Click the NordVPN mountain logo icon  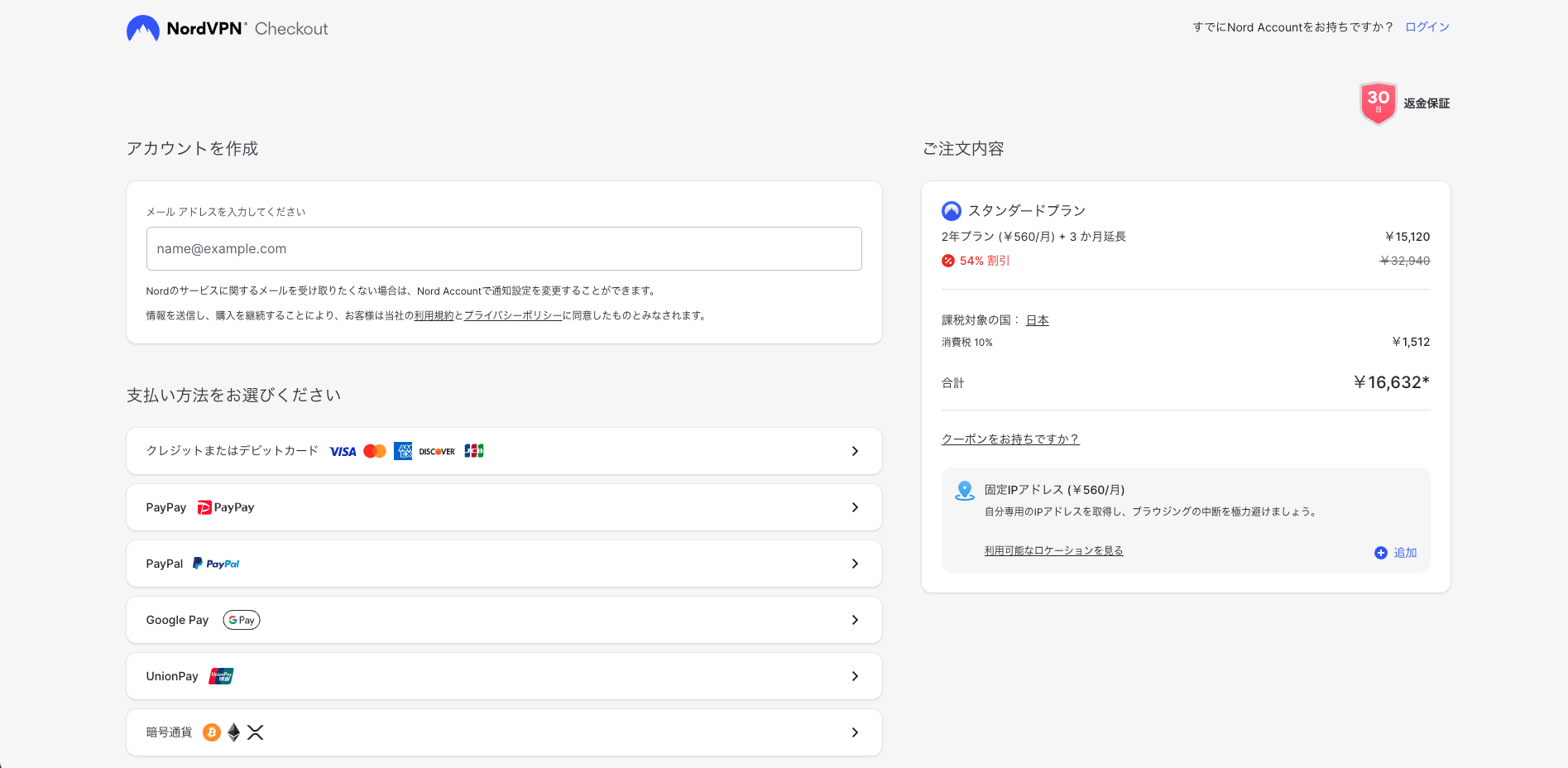(x=143, y=29)
